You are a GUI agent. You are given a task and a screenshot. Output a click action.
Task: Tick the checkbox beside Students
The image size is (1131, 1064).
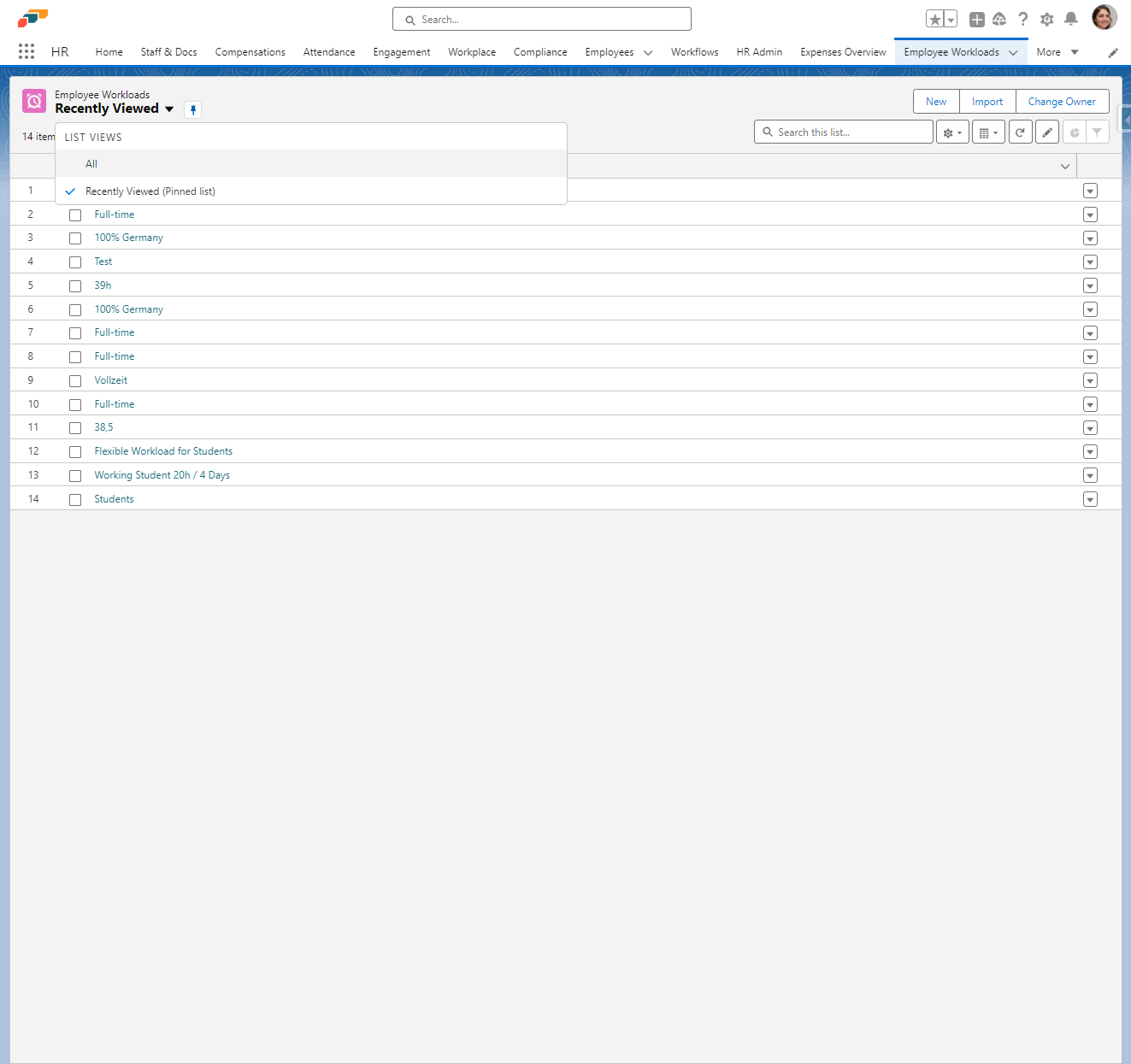[75, 500]
